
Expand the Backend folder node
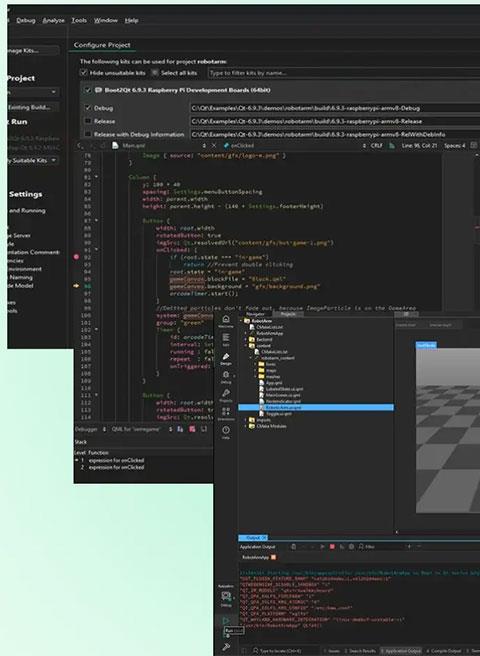(x=246, y=339)
